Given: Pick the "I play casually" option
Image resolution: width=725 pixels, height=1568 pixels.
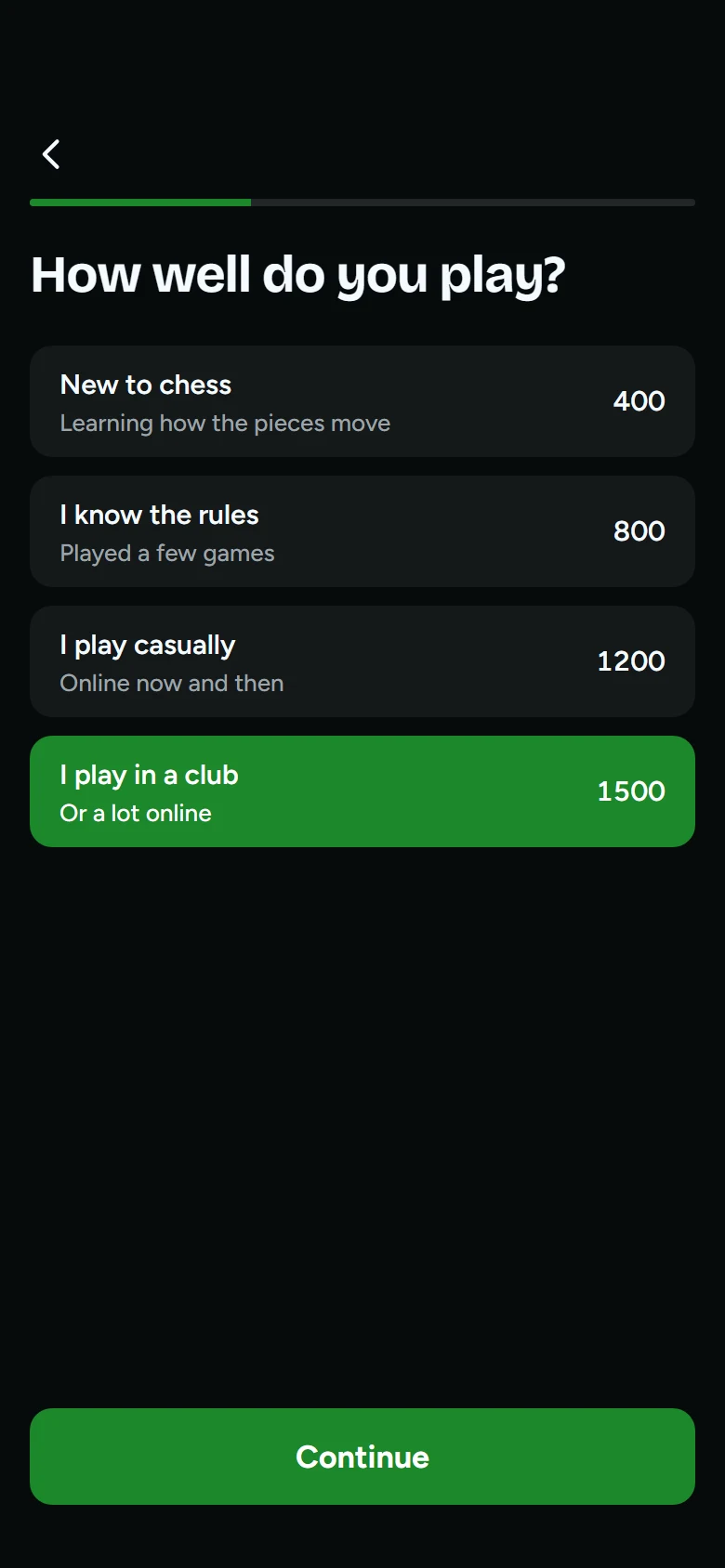Looking at the screenshot, I should pos(362,661).
